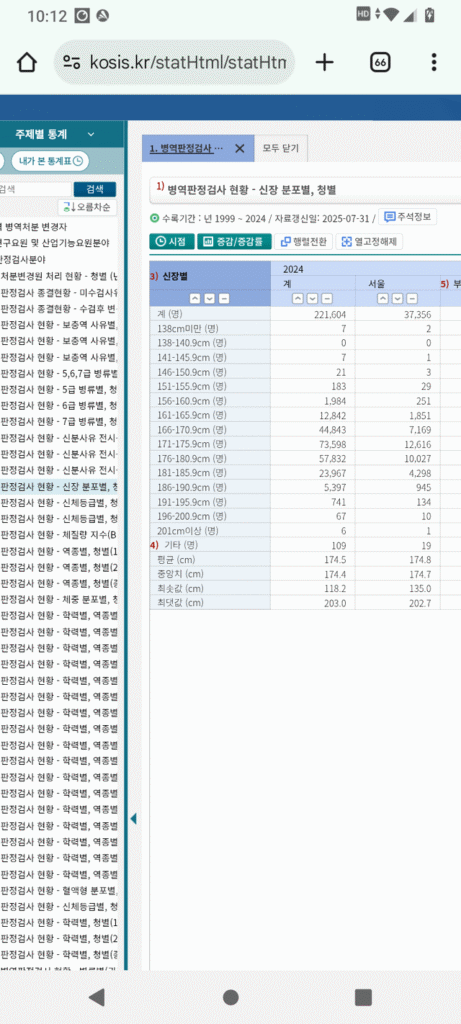This screenshot has width=461, height=1024.
Task: Open 연구요원 및 산업기능요원분야 tree item
Action: click(x=55, y=244)
